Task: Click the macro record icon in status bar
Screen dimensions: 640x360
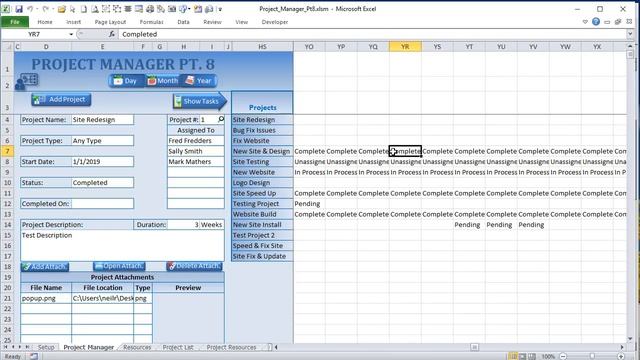Action: [x=33, y=356]
